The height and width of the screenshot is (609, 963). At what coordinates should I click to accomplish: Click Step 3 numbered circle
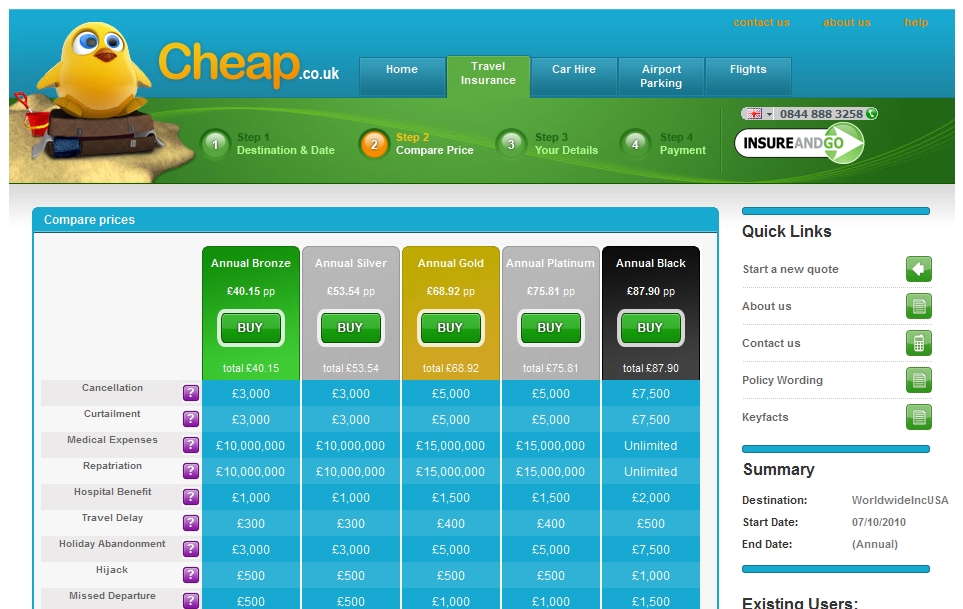point(511,145)
